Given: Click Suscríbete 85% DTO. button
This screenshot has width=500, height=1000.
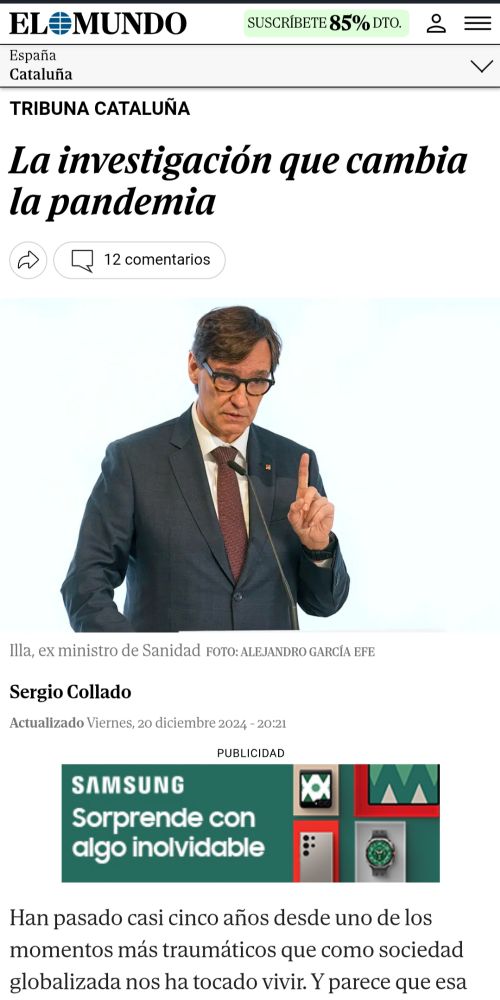Looking at the screenshot, I should pos(326,24).
